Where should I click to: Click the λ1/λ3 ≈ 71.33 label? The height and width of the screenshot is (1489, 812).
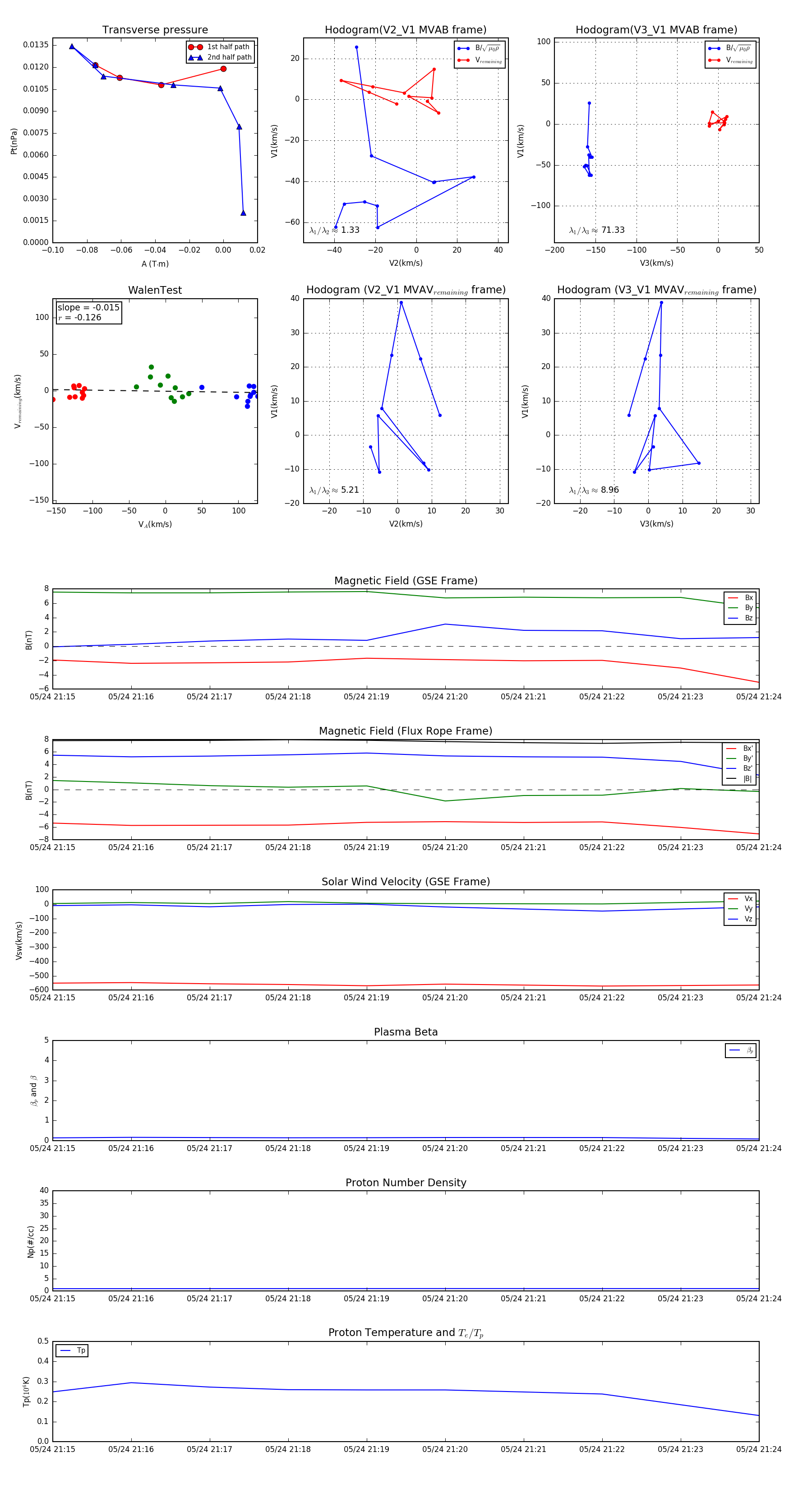click(x=596, y=230)
